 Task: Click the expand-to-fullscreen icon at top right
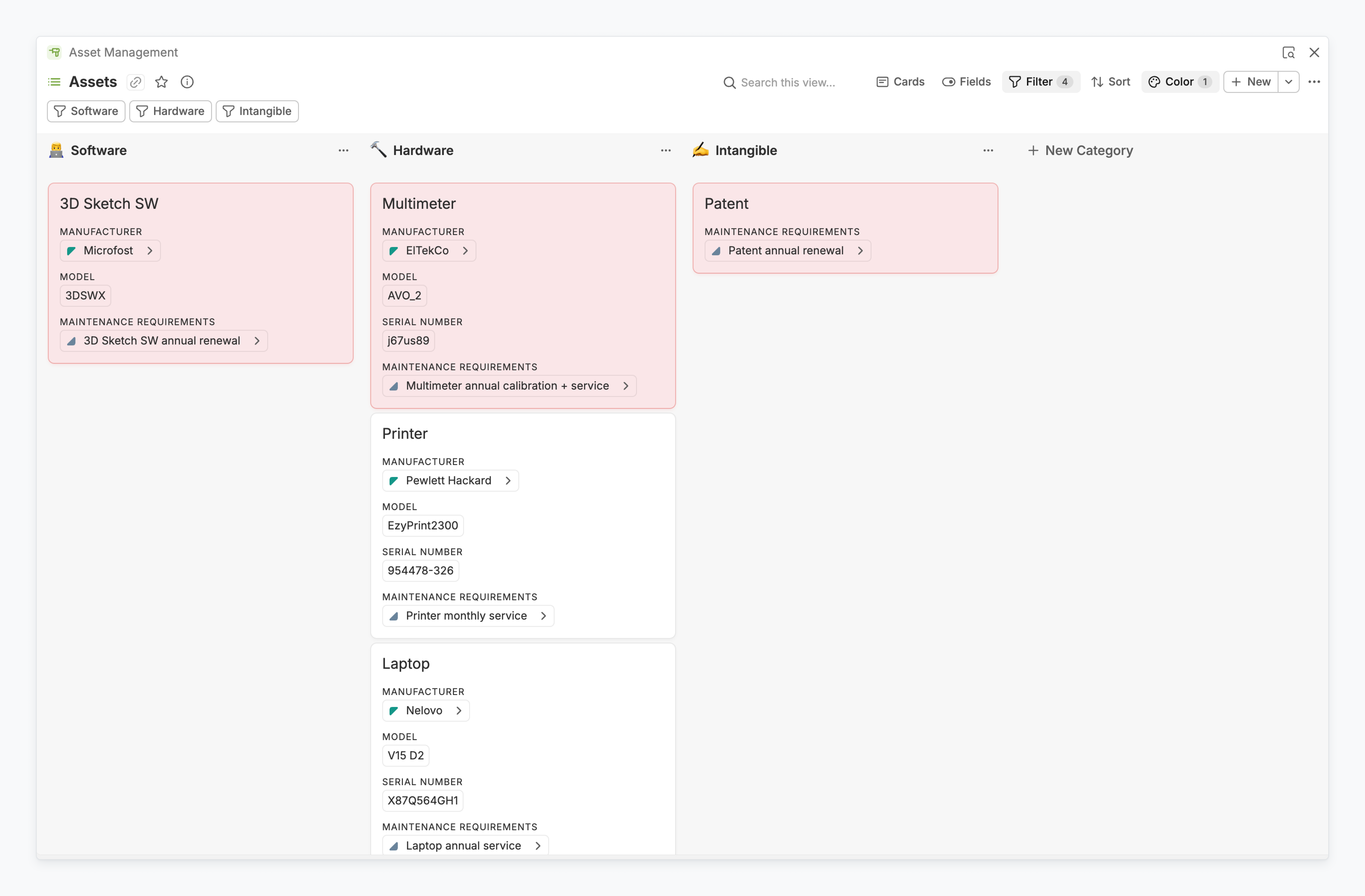pyautogui.click(x=1288, y=52)
